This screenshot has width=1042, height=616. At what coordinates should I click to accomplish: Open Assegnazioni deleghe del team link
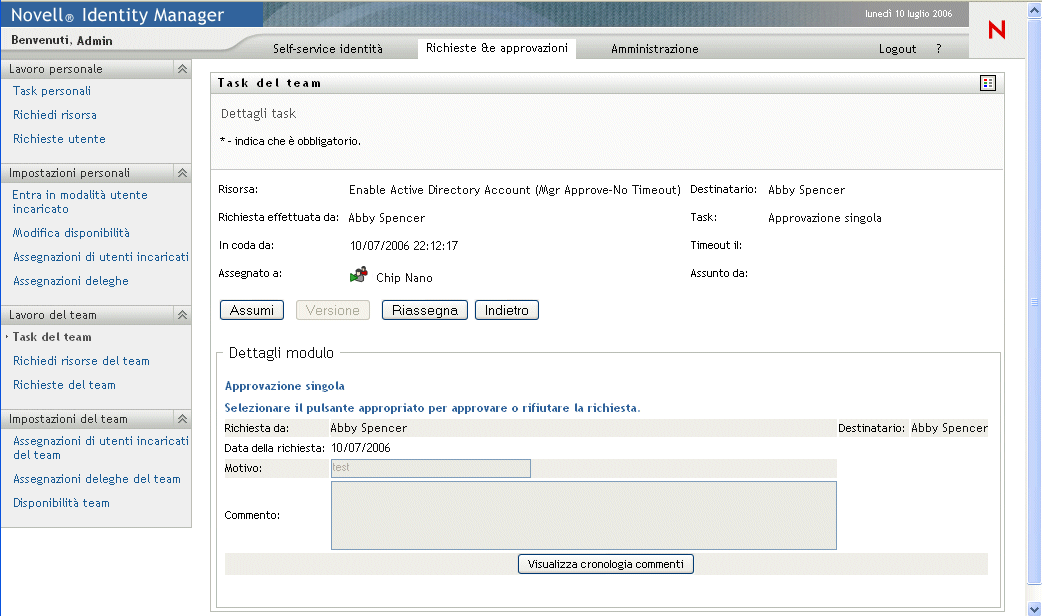(97, 479)
